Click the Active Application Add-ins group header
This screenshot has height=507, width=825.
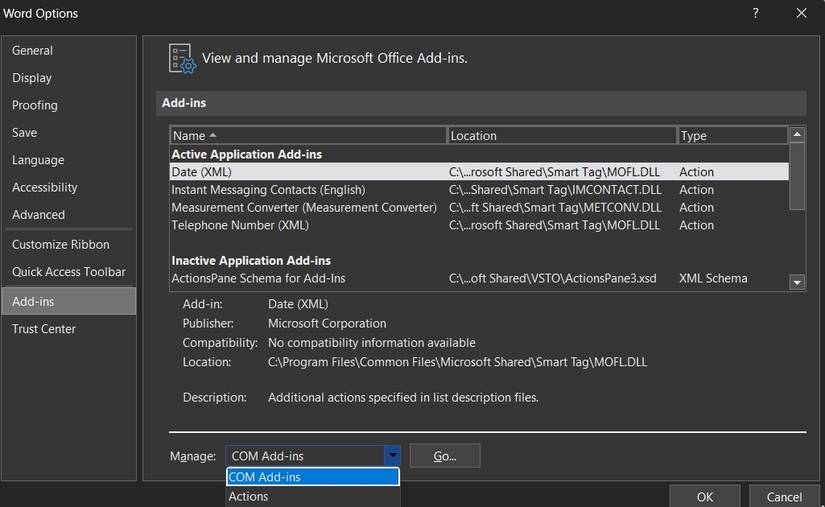coord(246,154)
